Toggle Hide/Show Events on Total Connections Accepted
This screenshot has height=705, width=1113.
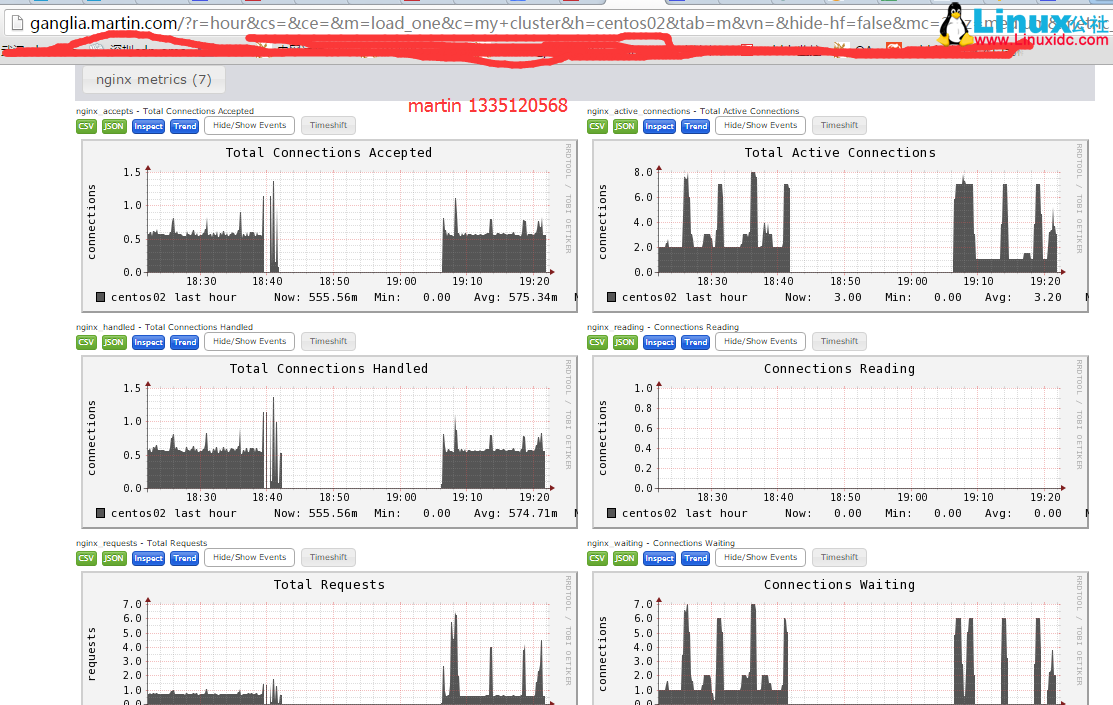pyautogui.click(x=250, y=126)
